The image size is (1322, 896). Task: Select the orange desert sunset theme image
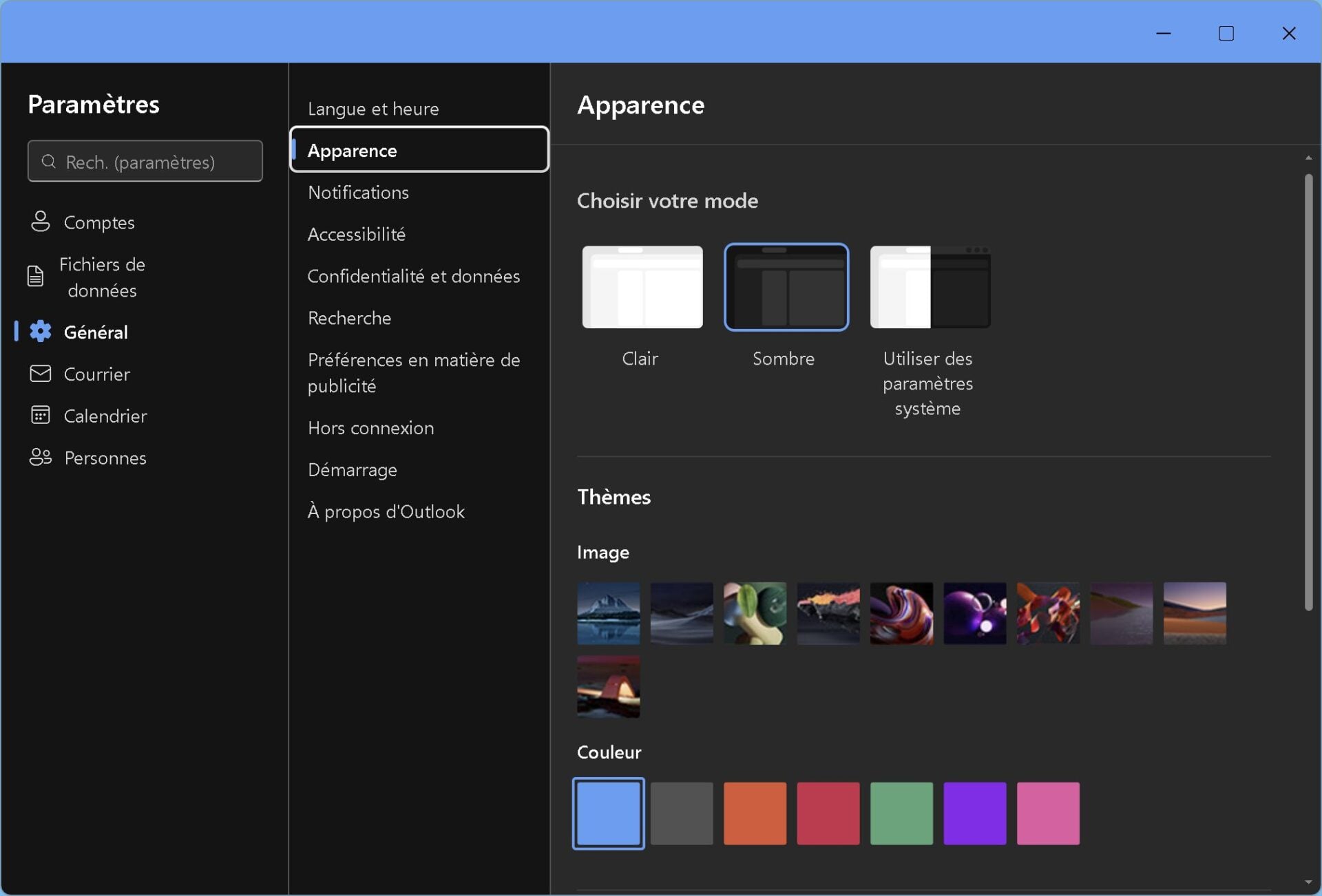pos(1195,613)
